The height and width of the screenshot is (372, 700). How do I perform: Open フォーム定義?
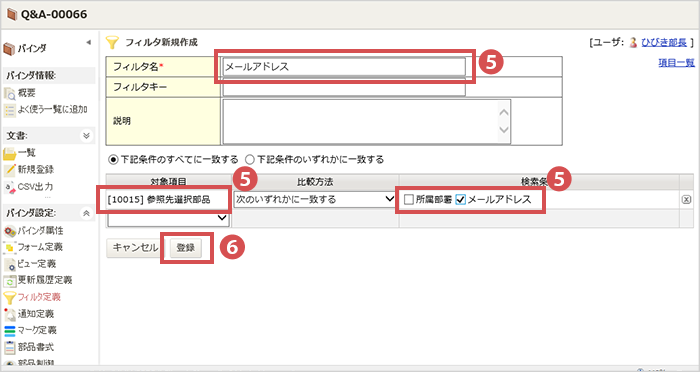[x=40, y=247]
